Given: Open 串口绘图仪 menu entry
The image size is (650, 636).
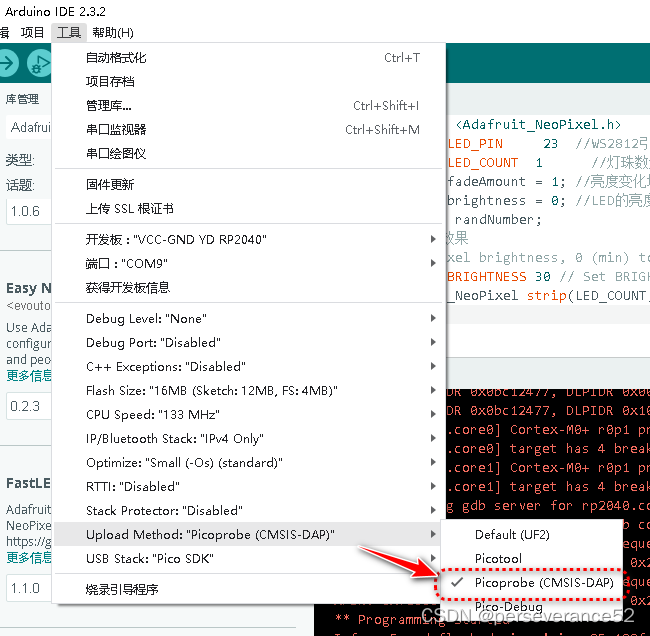Looking at the screenshot, I should click(250, 154).
